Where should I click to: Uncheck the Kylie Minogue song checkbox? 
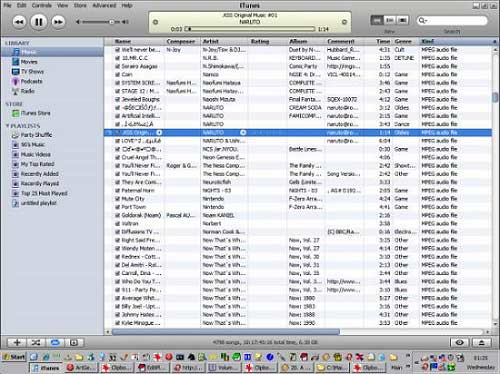(x=117, y=323)
